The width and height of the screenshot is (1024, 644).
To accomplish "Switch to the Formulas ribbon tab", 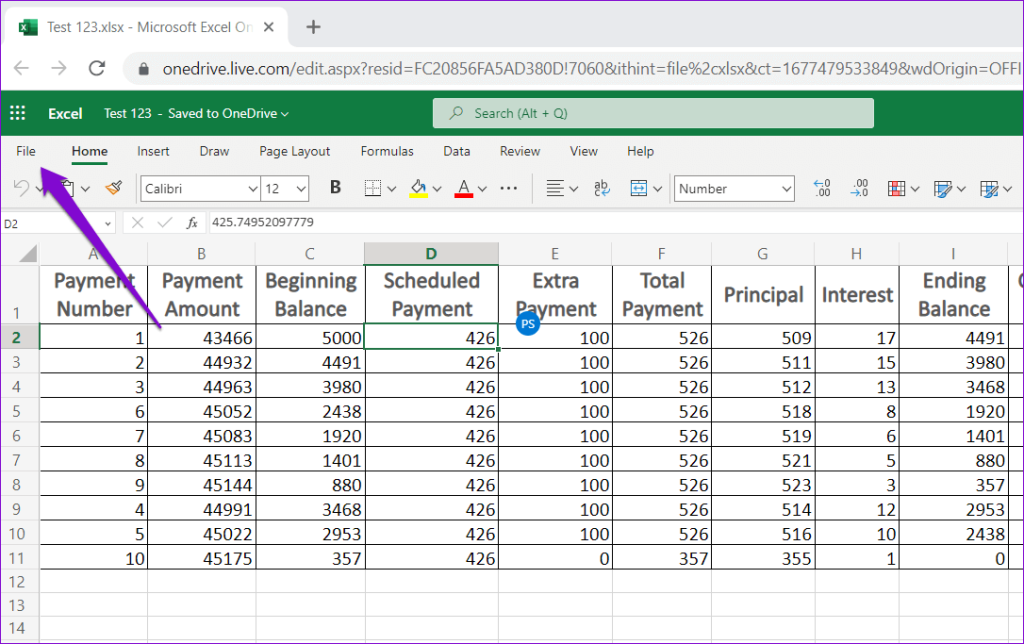I will [x=387, y=151].
